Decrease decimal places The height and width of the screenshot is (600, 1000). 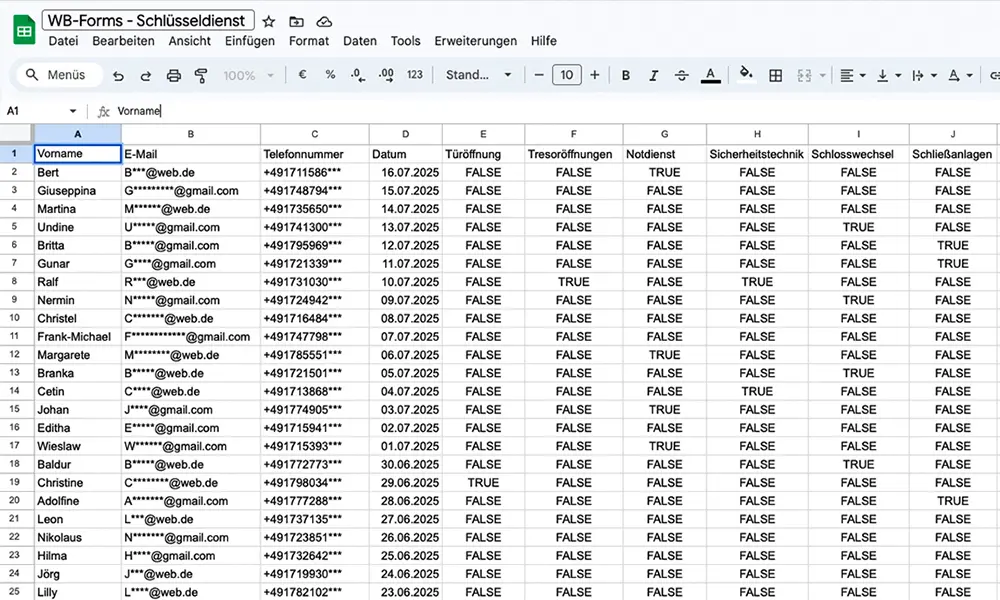[x=358, y=75]
